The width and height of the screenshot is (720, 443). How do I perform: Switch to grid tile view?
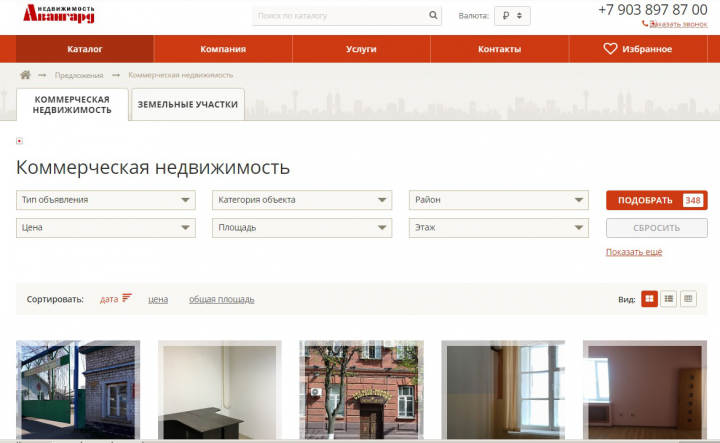tap(649, 299)
